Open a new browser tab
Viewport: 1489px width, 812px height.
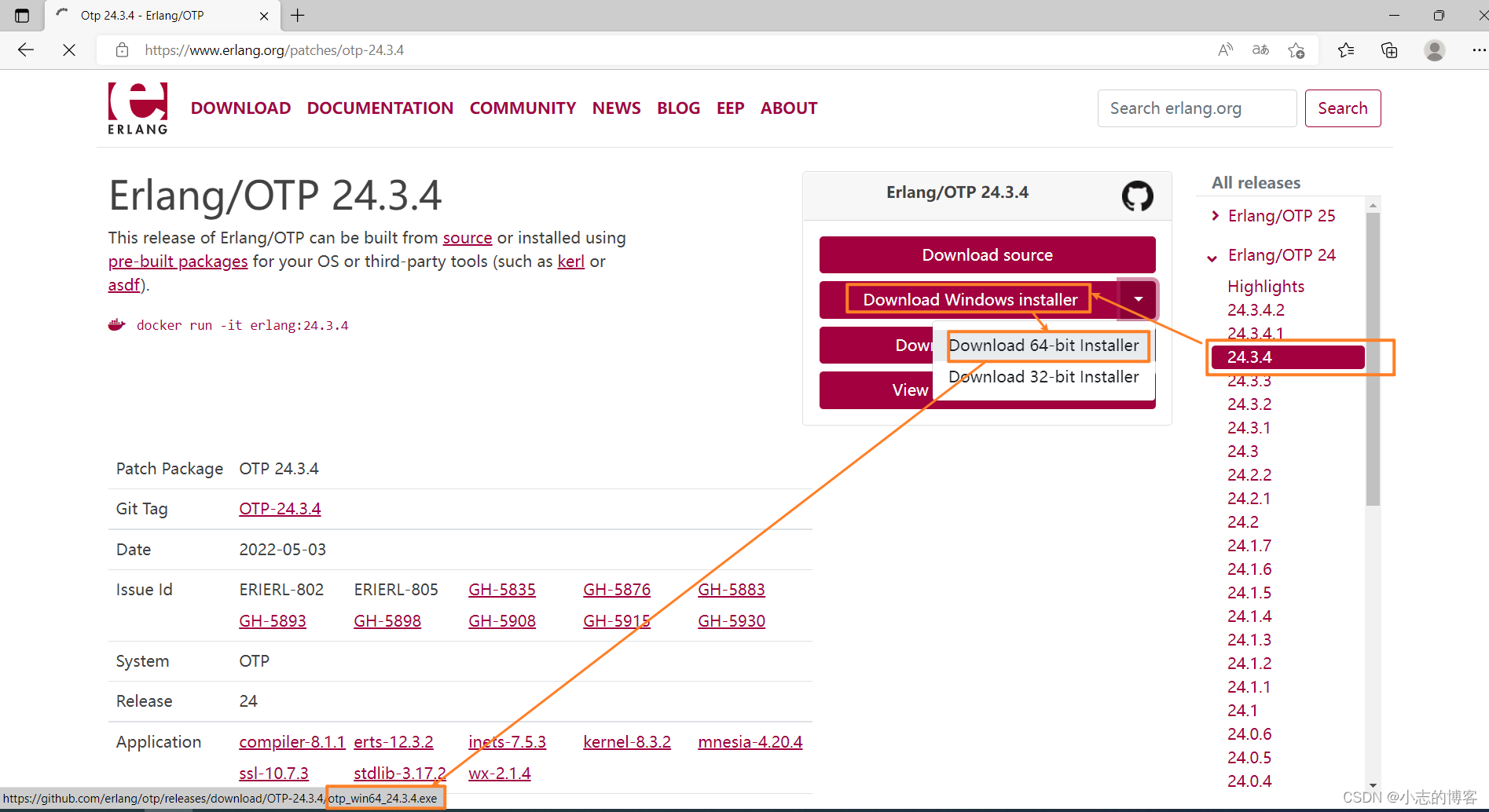click(x=298, y=15)
